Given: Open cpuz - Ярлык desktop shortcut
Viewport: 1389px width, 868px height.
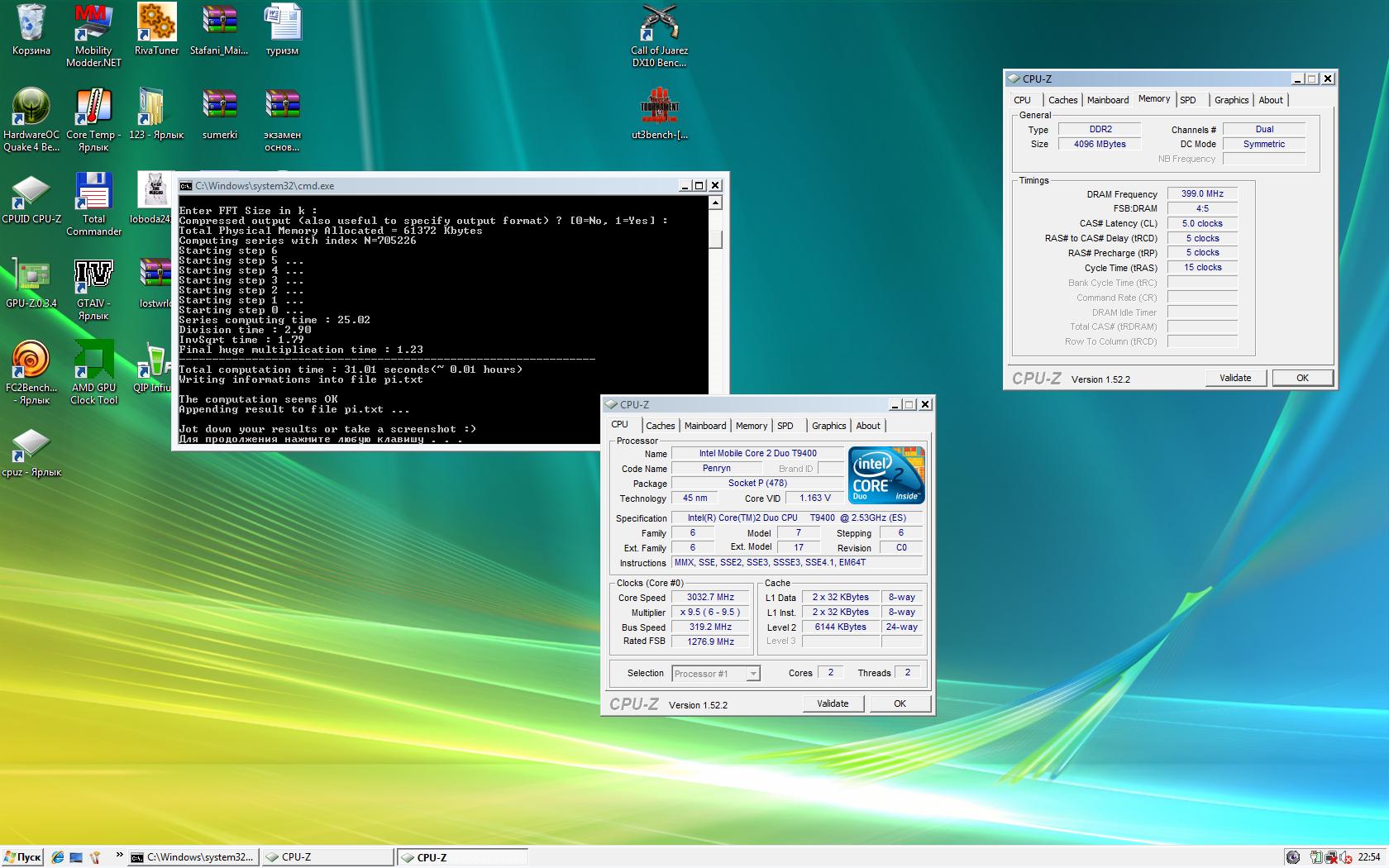Looking at the screenshot, I should click(x=31, y=452).
